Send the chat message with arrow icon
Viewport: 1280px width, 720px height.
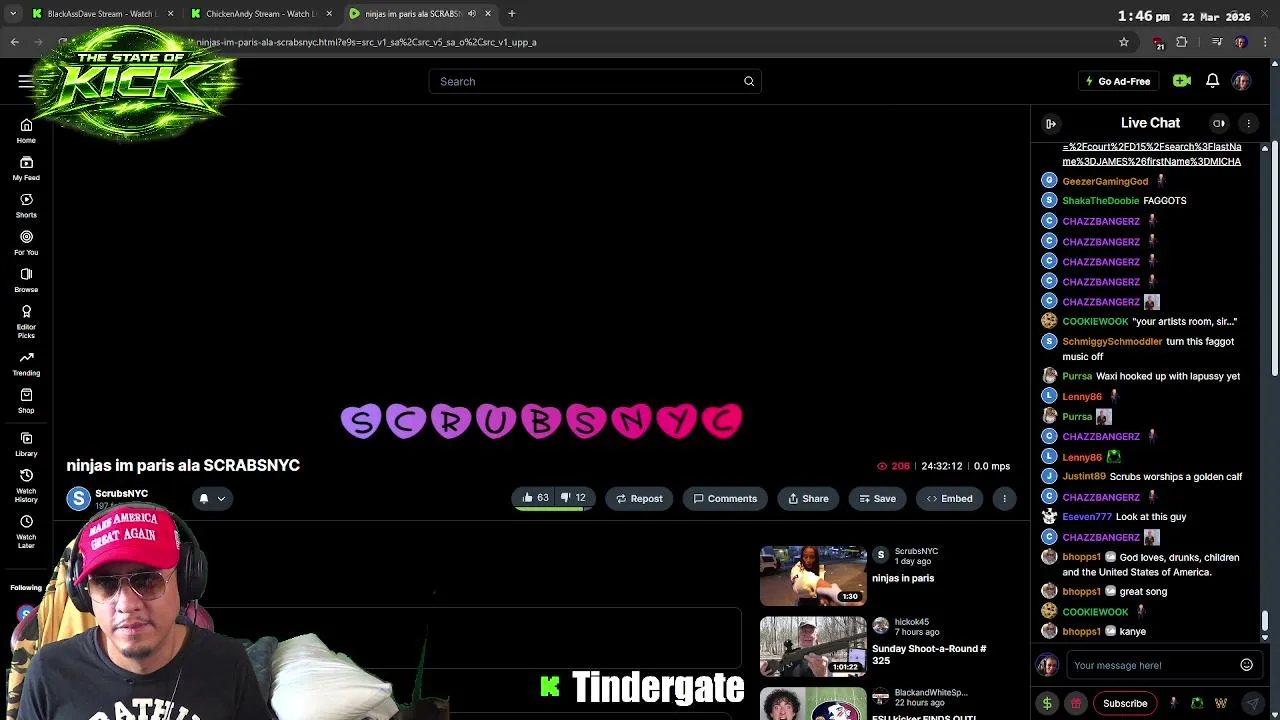tap(1252, 703)
